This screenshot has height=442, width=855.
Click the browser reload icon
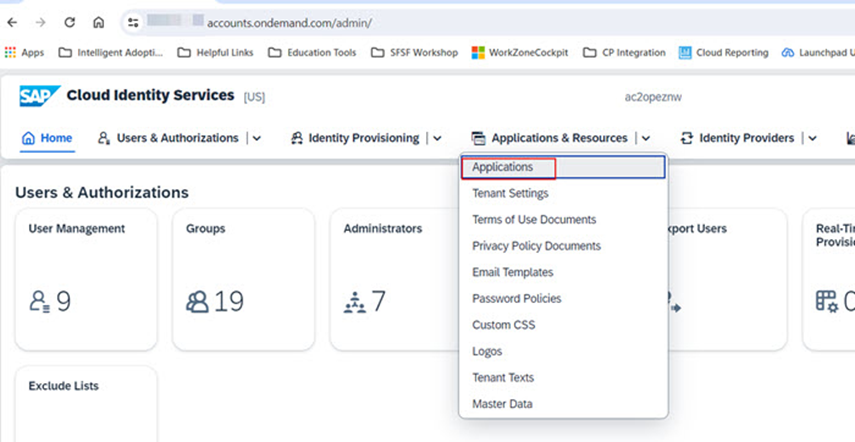pos(69,21)
